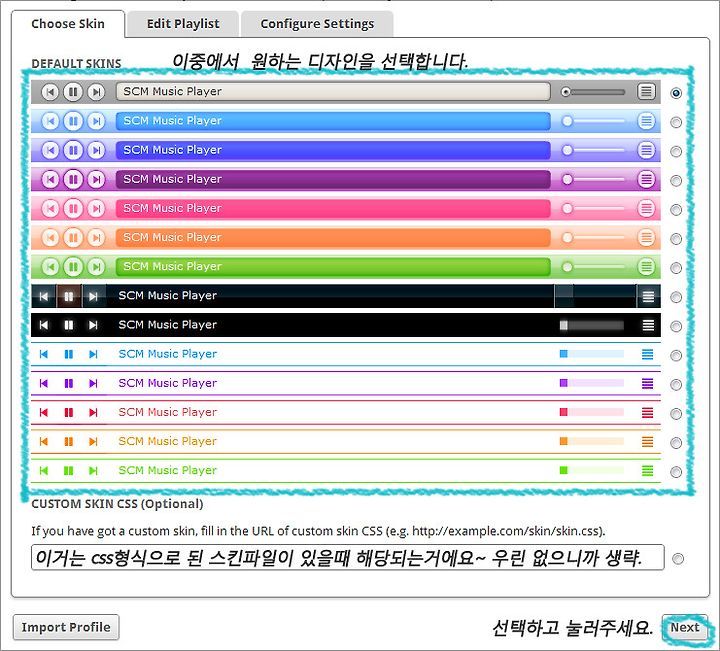Click glossy green skin title display

click(x=333, y=267)
